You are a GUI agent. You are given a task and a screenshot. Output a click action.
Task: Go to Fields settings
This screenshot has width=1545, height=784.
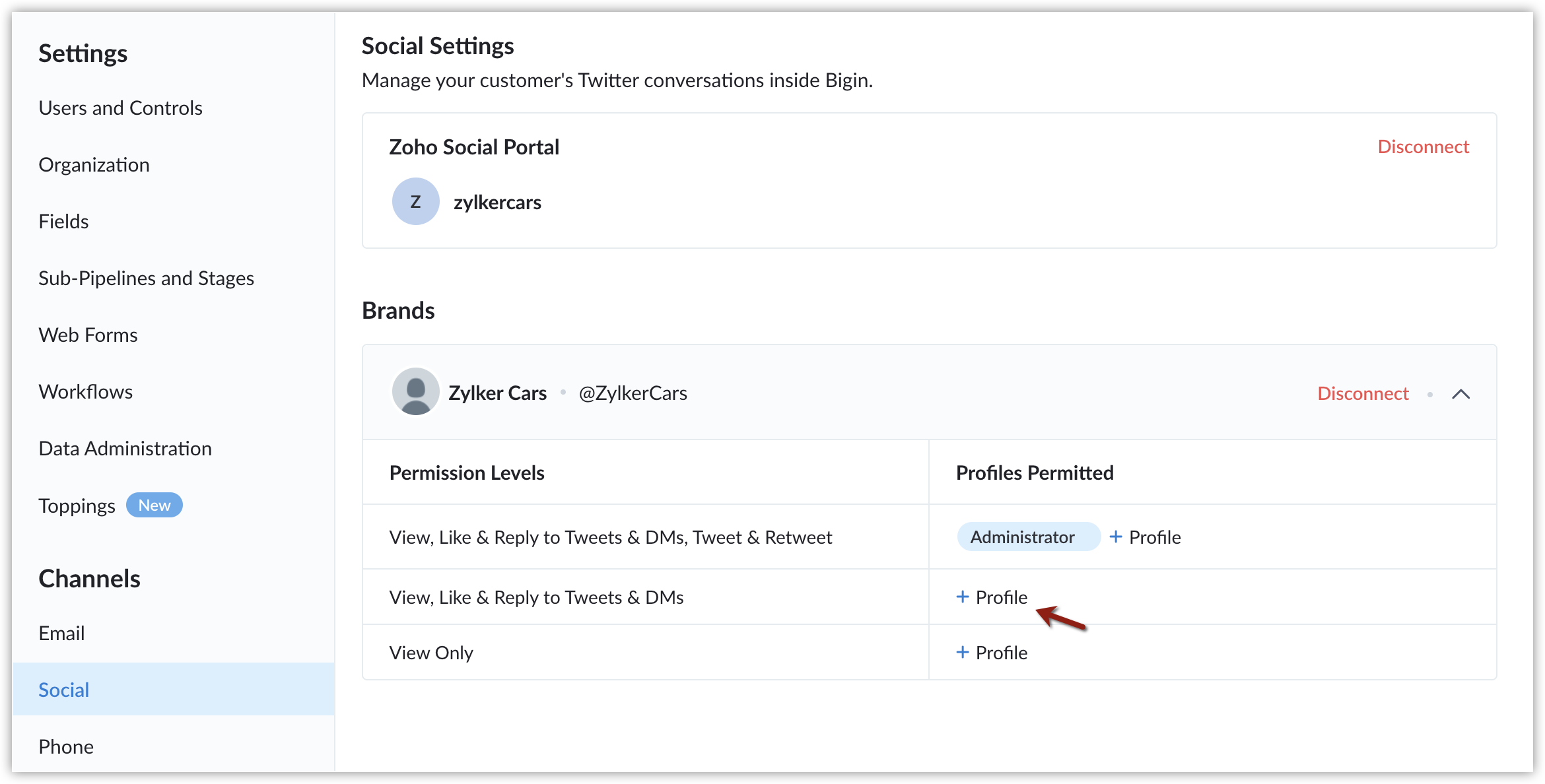pyautogui.click(x=63, y=221)
